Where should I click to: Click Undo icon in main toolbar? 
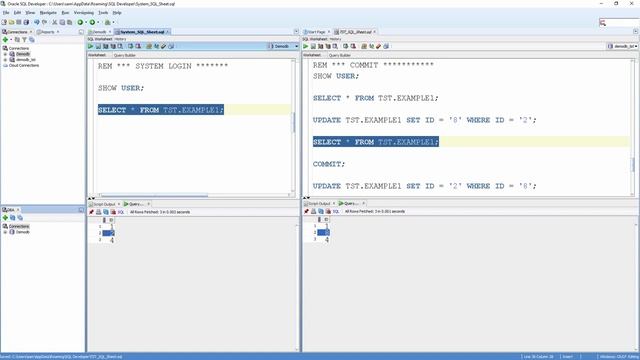[37, 22]
